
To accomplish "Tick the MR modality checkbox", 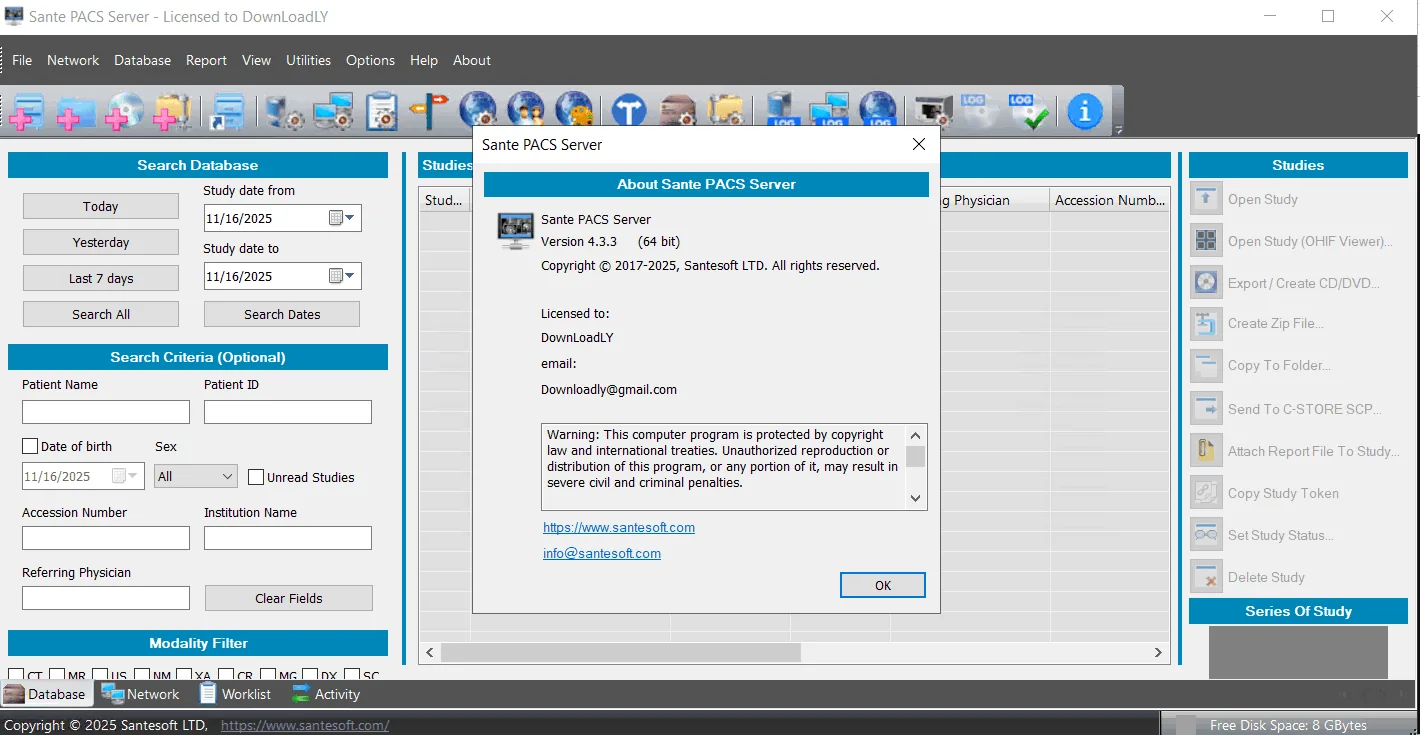I will click(x=57, y=676).
